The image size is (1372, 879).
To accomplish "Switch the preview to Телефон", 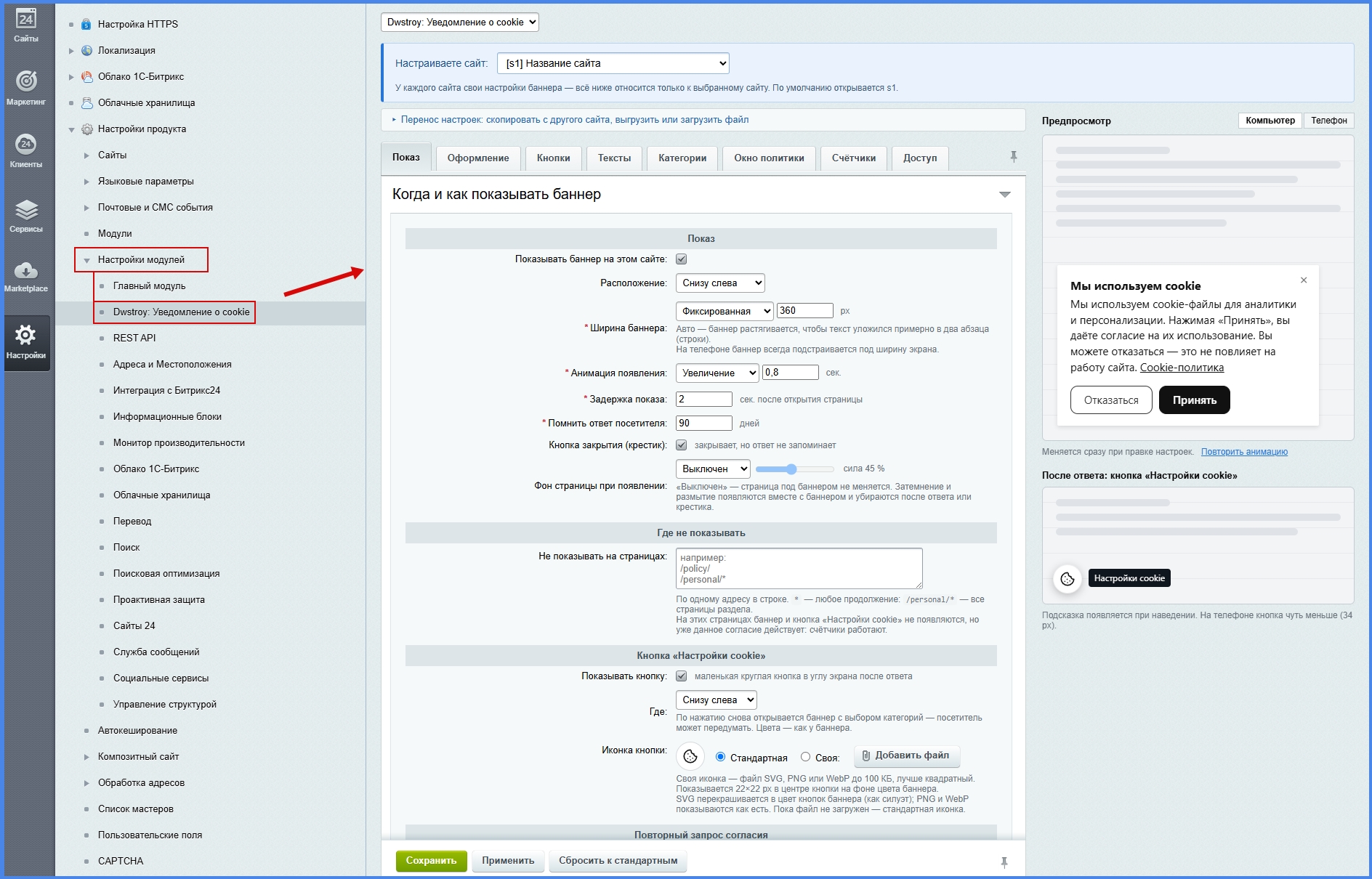I will tap(1328, 121).
